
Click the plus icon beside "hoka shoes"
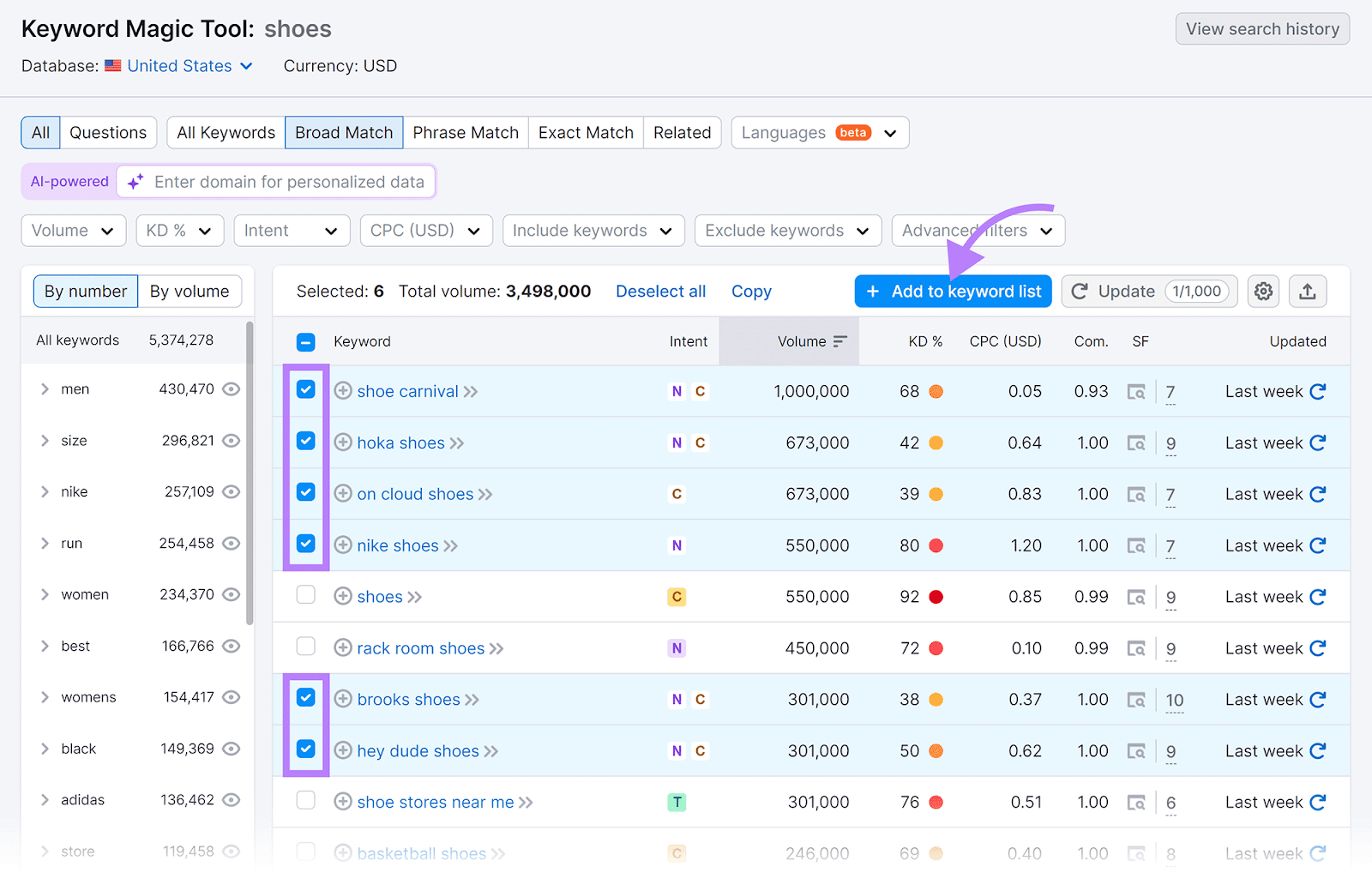(x=342, y=443)
